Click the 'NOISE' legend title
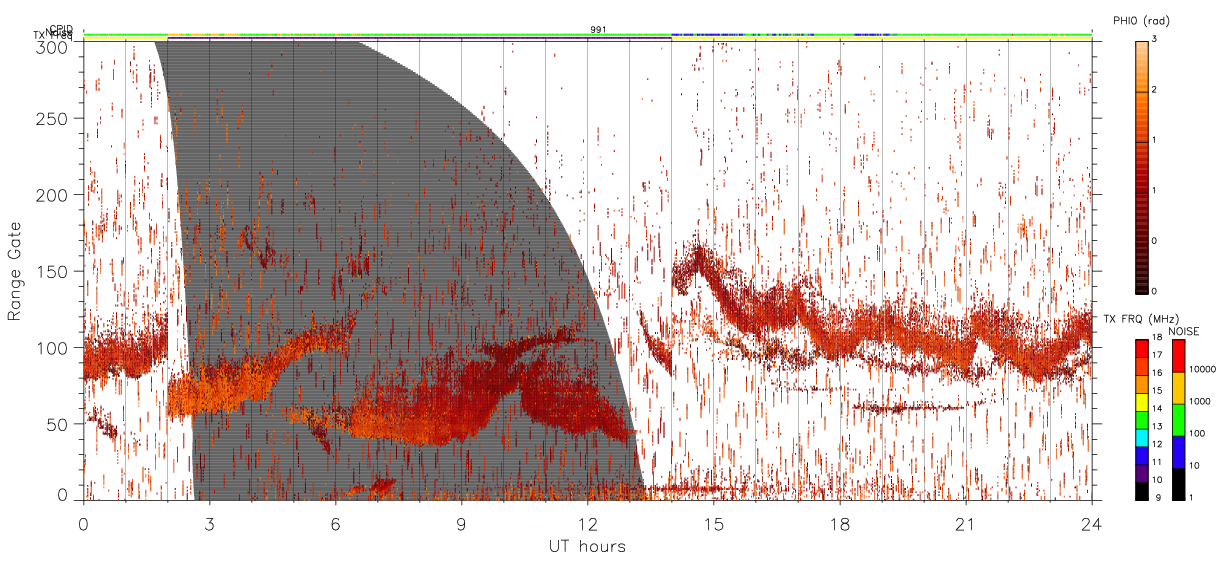Screen dimensions: 1228x567 1185,331
